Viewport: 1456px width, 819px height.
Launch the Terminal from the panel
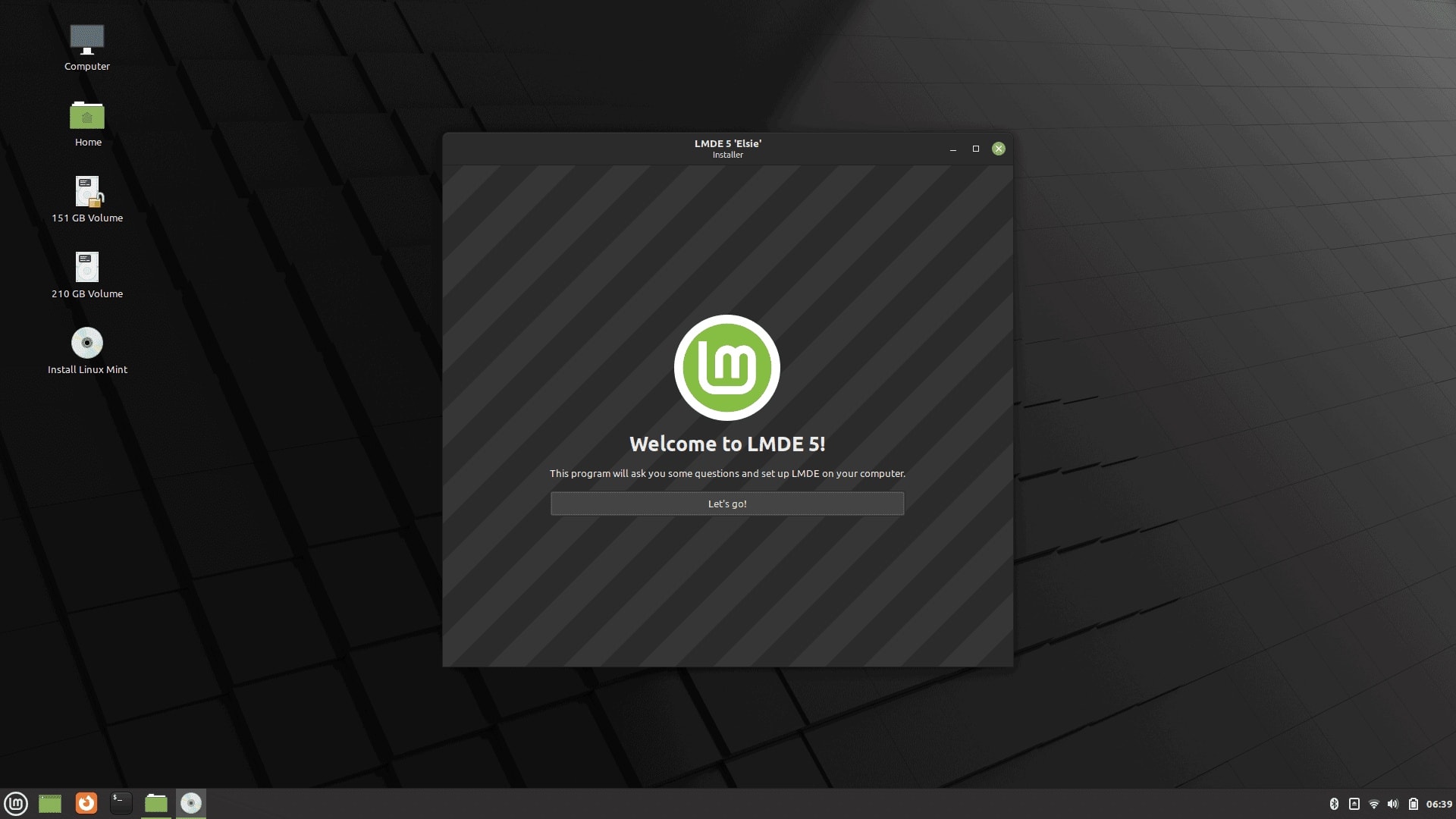point(121,803)
